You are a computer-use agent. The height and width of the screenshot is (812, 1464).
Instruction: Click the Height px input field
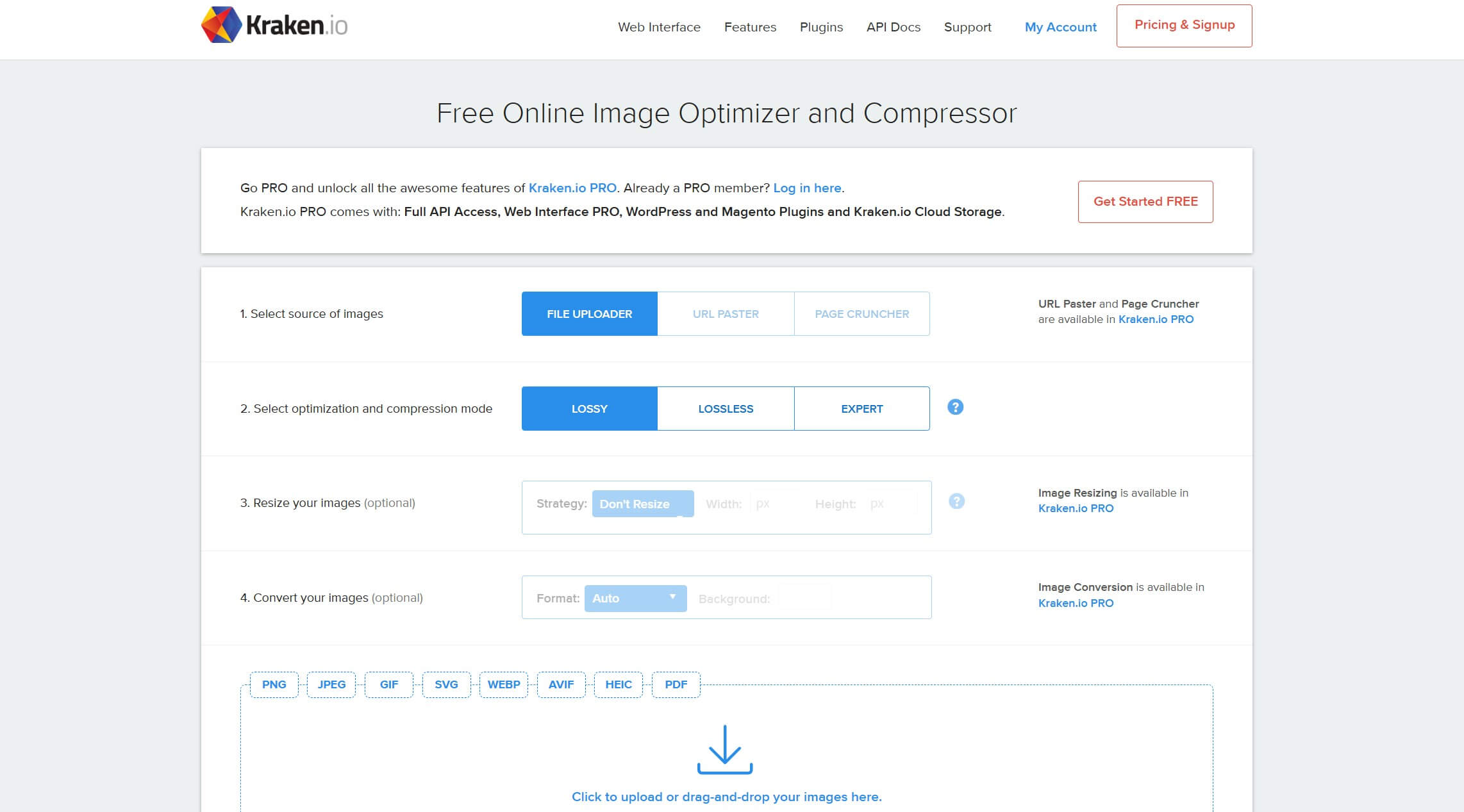click(891, 504)
